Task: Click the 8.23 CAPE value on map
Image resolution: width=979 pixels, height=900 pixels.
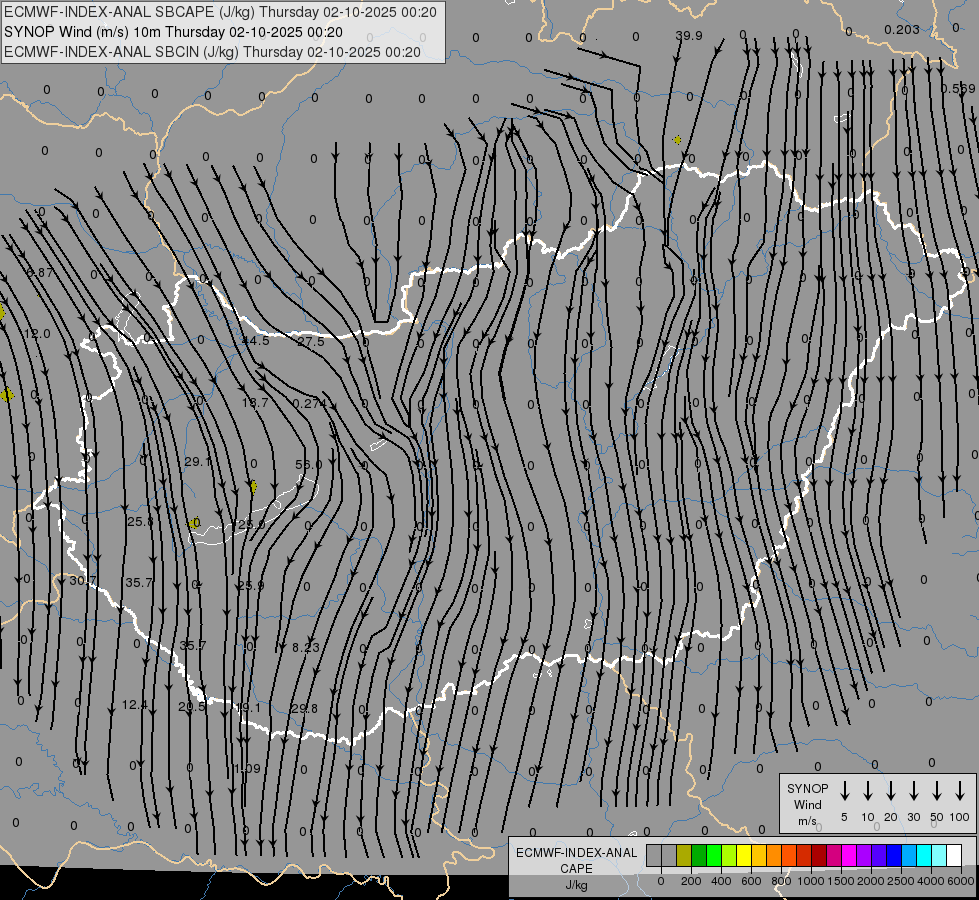Action: coord(306,647)
